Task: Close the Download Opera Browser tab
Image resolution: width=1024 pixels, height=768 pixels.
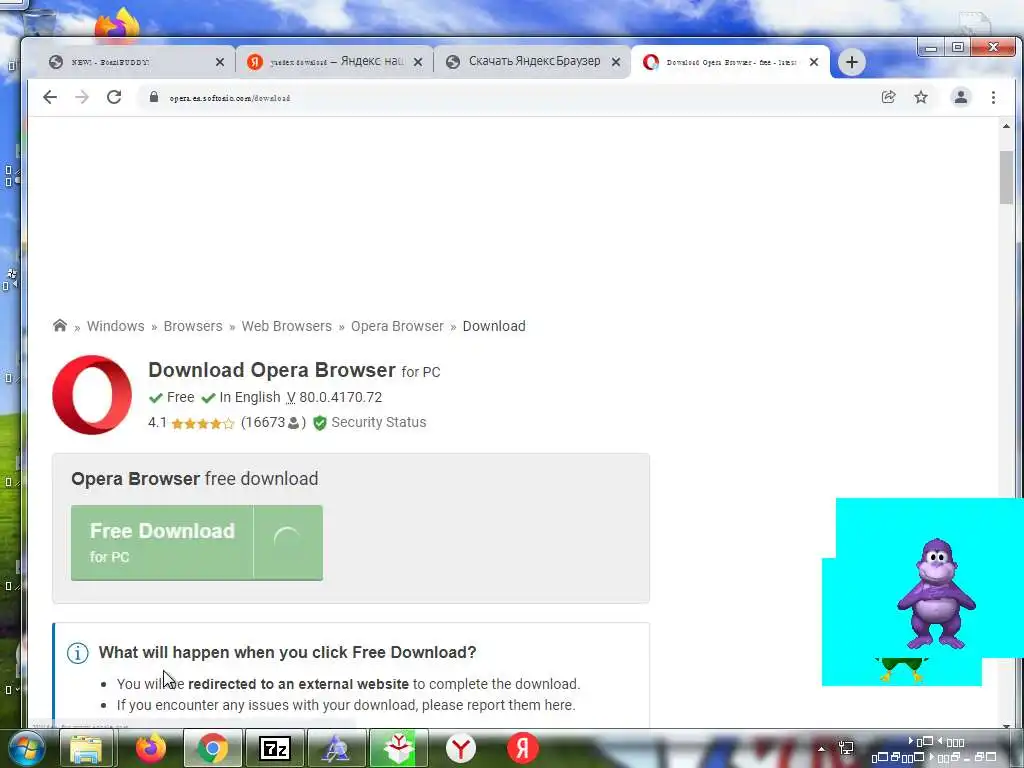Action: 814,62
